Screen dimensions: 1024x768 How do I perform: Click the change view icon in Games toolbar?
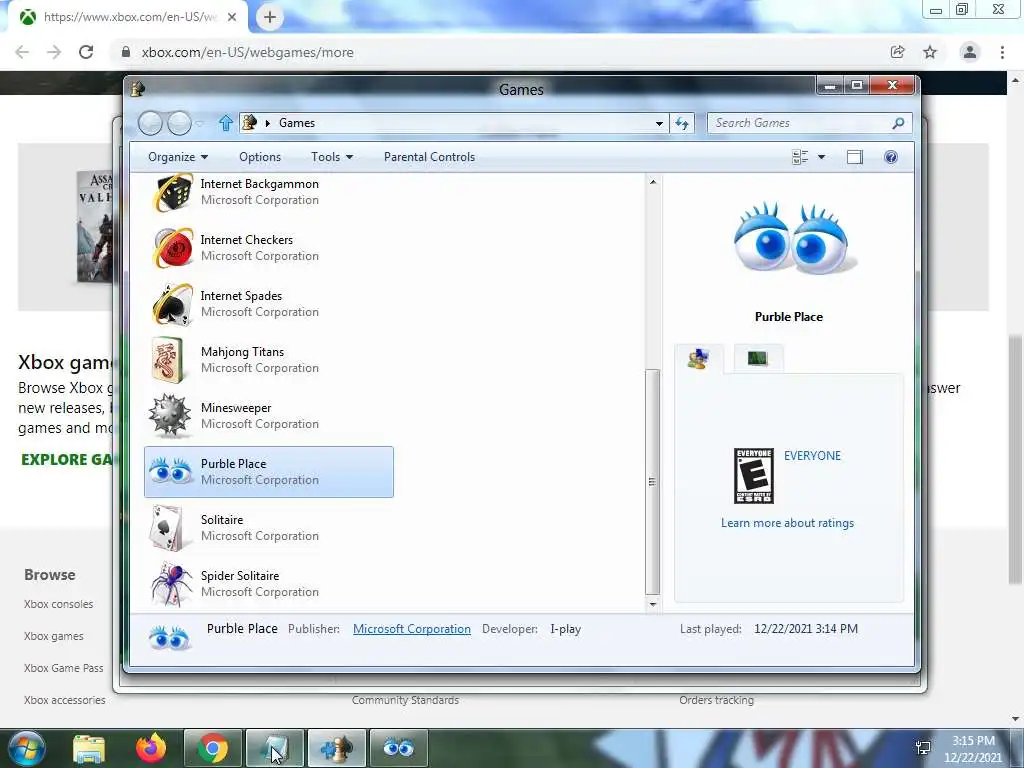800,157
